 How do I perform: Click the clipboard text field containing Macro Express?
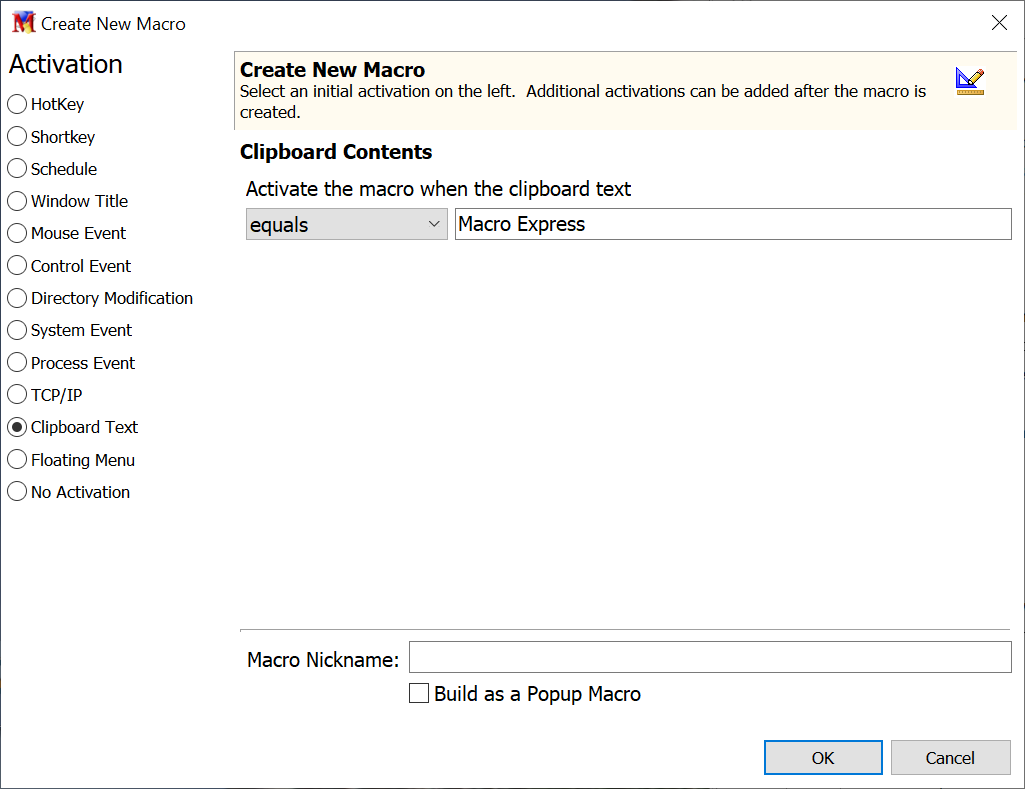point(732,225)
